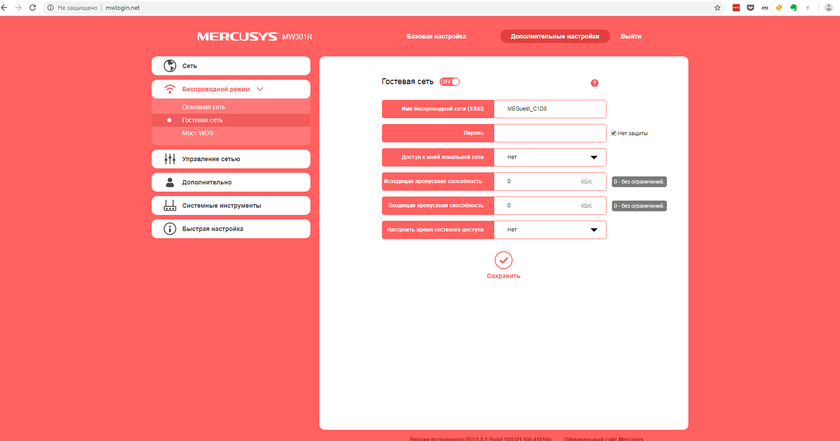840x441 pixels.
Task: Select the Гостевая сеть submenu item
Action: (x=202, y=120)
